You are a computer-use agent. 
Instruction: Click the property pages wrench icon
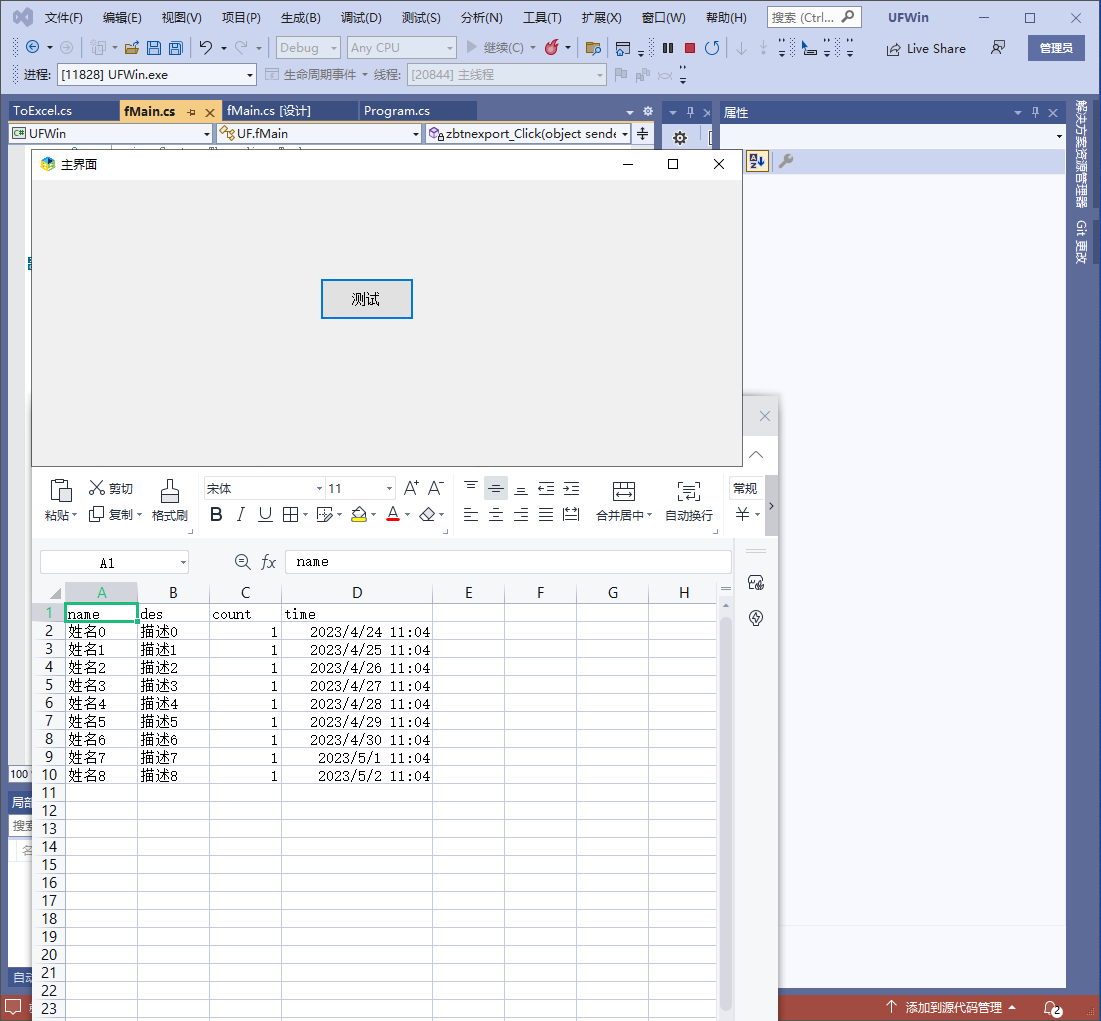[x=786, y=161]
